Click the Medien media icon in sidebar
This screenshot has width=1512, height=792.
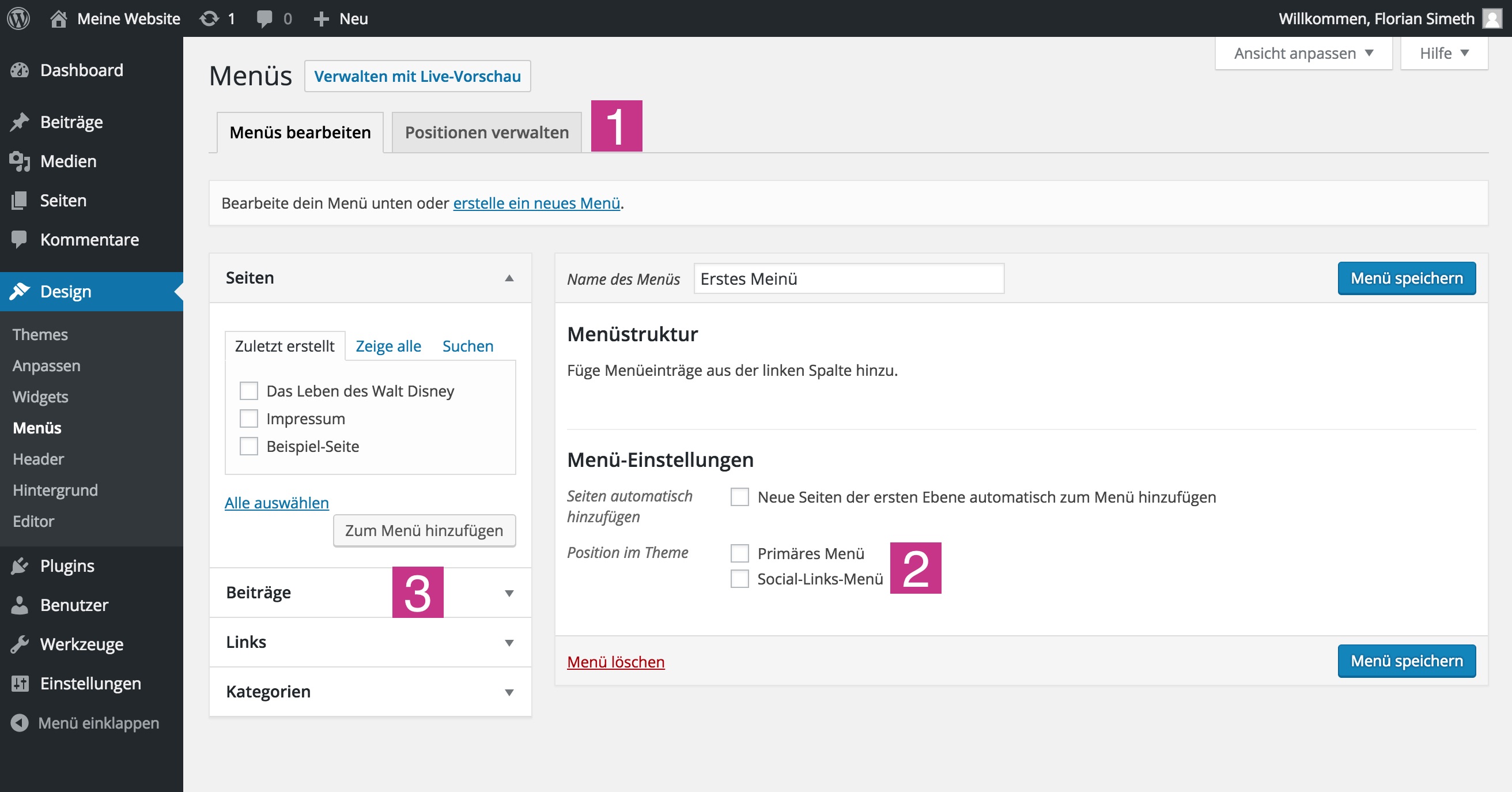coord(20,161)
